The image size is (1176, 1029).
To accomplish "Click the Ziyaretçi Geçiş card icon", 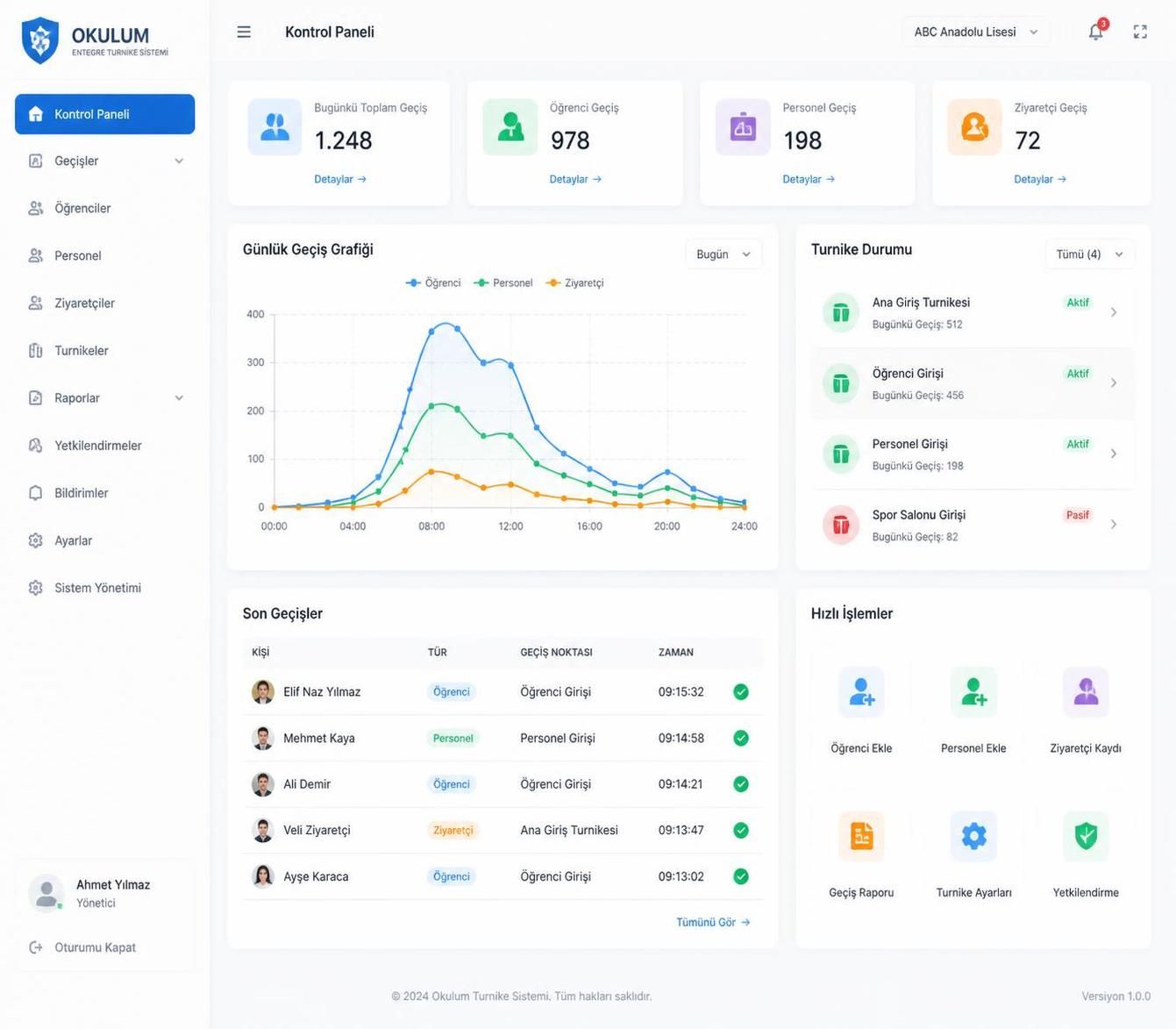I will (x=974, y=127).
